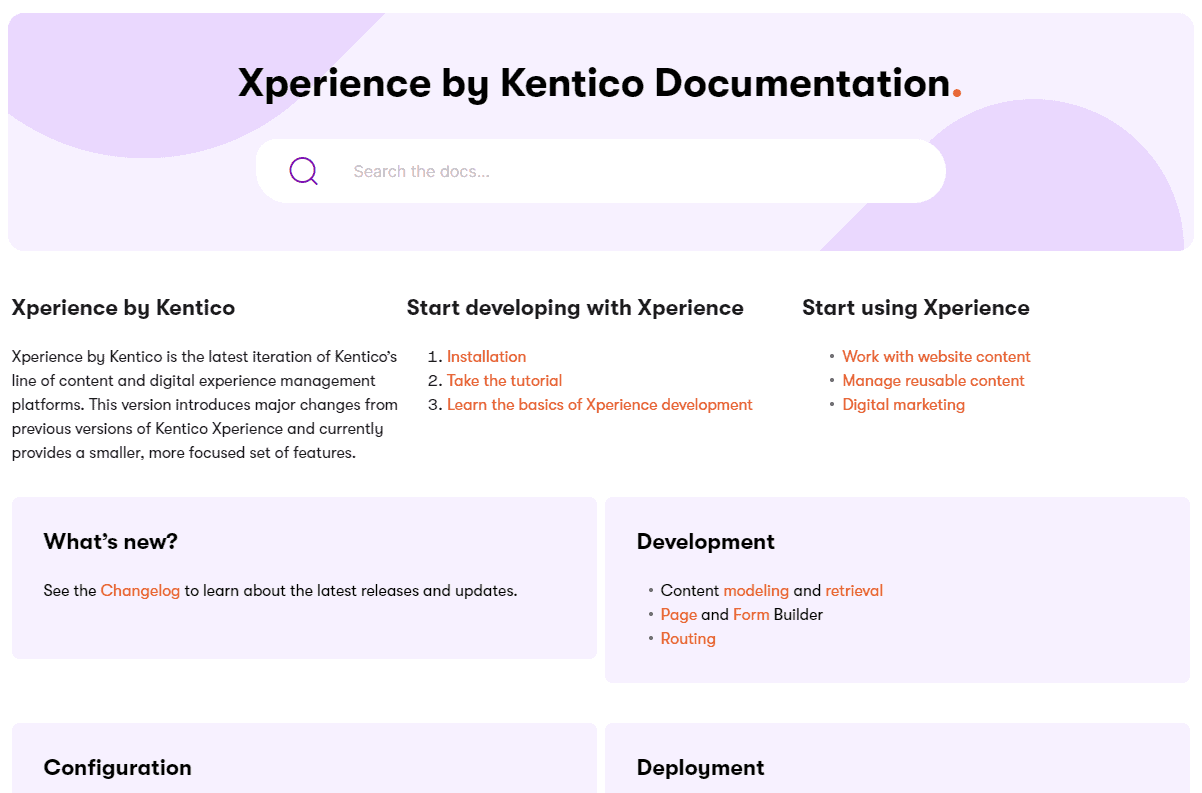Open Learn the basics of Xperience development
This screenshot has width=1202, height=793.
[600, 404]
